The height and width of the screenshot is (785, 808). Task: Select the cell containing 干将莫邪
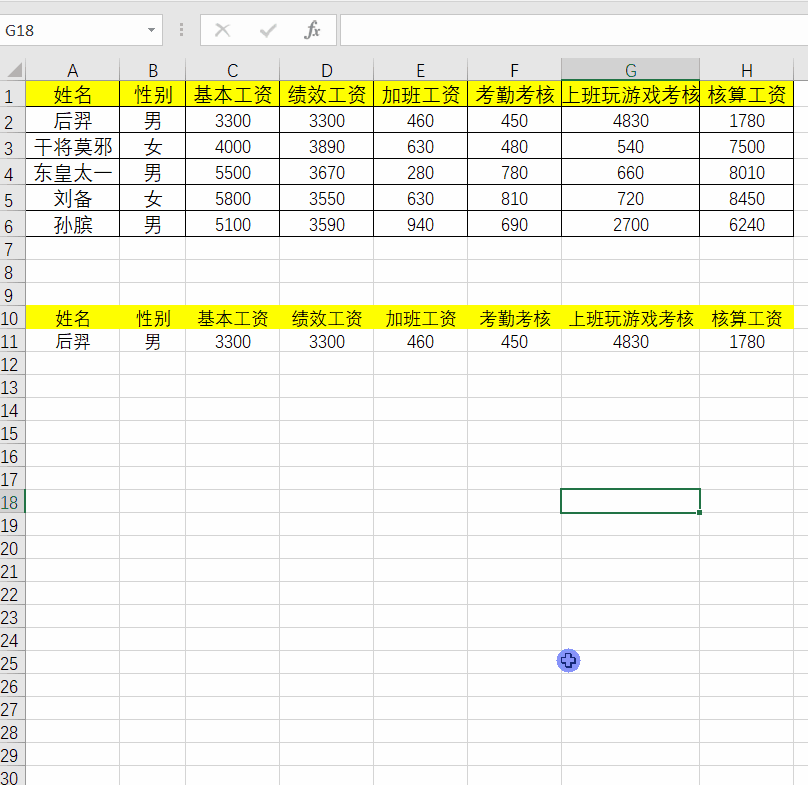(72, 145)
